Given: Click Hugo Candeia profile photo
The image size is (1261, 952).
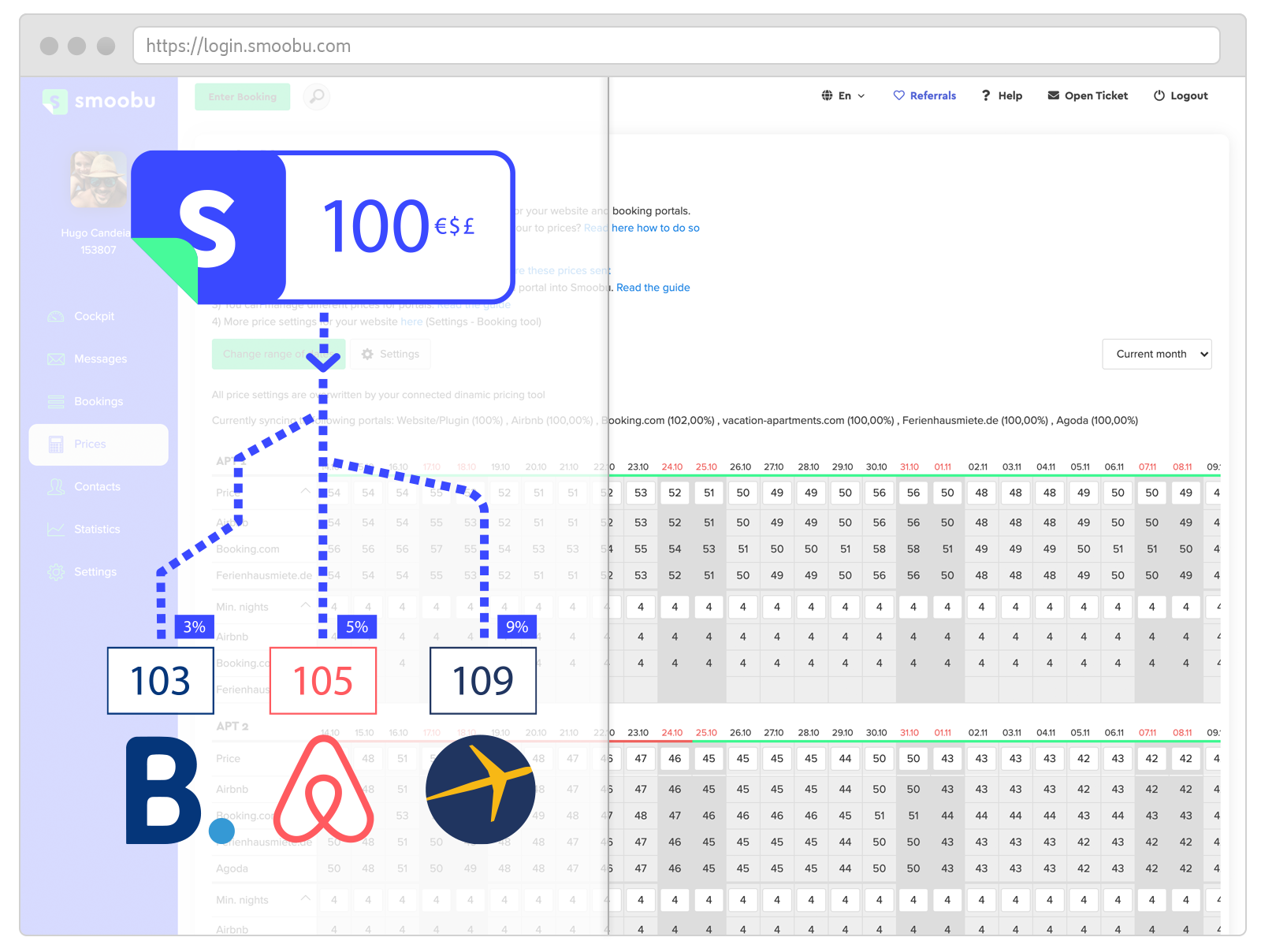Looking at the screenshot, I should pos(99,180).
